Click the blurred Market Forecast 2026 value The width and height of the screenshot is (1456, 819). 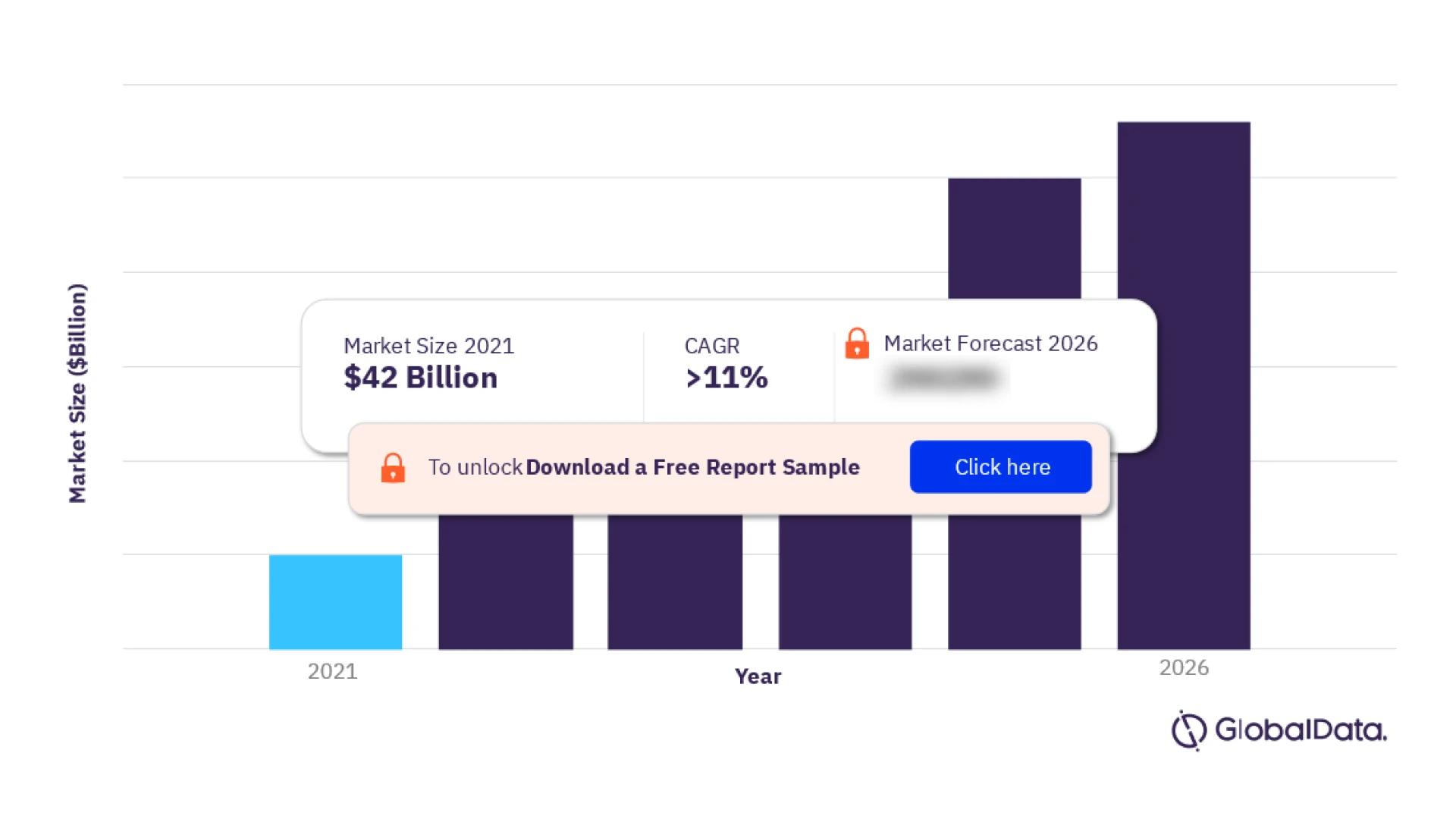(x=944, y=378)
